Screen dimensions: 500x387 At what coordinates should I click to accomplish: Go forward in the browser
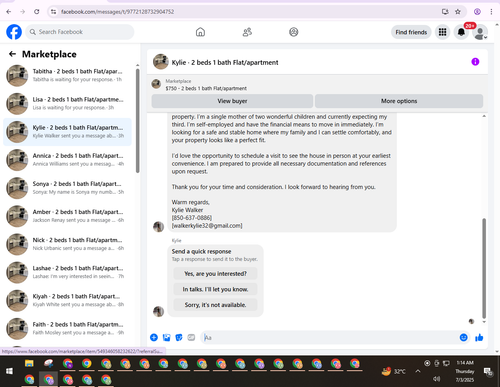[22, 12]
